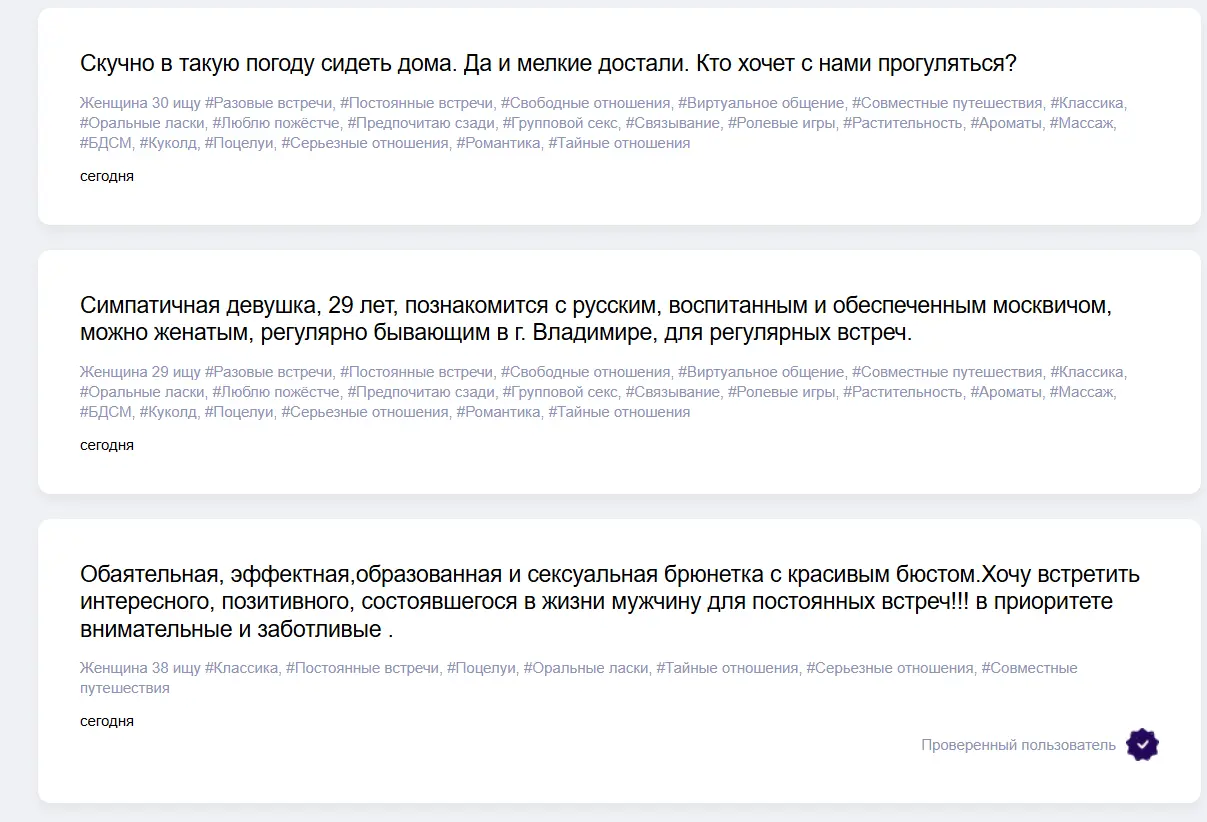Choose #Тайные отношения tag in the first ad

pyautogui.click(x=619, y=143)
